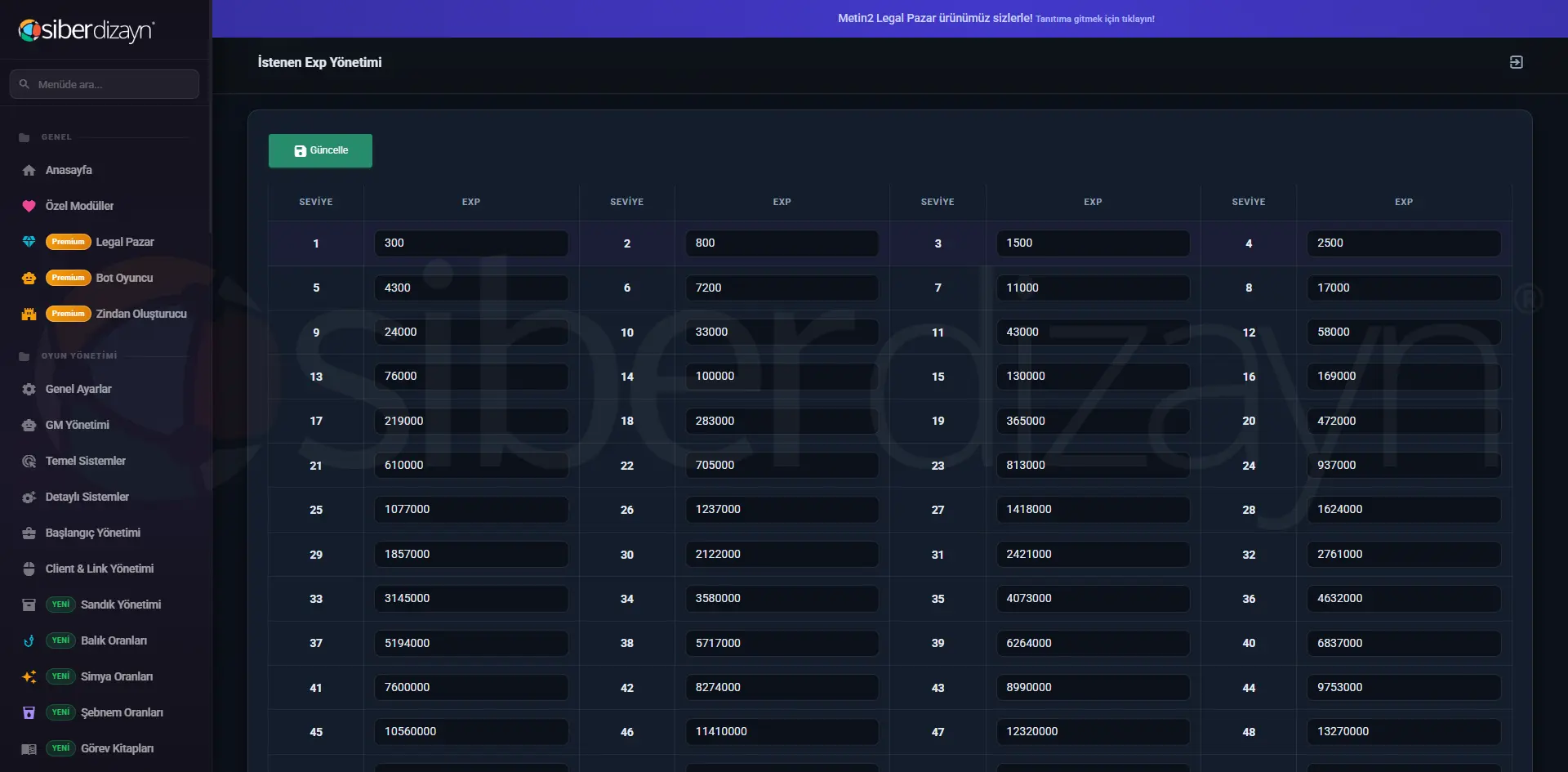1568x772 pixels.
Task: Click the fish hook icon for Balık Oranları
Action: click(29, 640)
